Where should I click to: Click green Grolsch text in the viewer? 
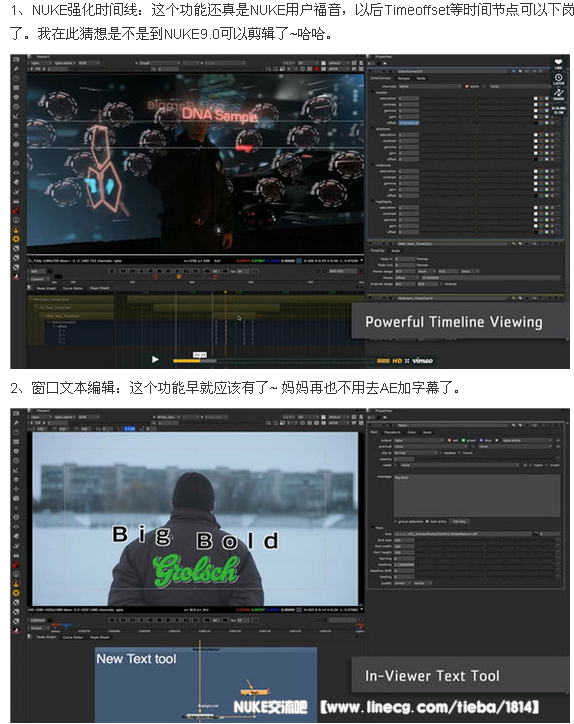click(196, 571)
